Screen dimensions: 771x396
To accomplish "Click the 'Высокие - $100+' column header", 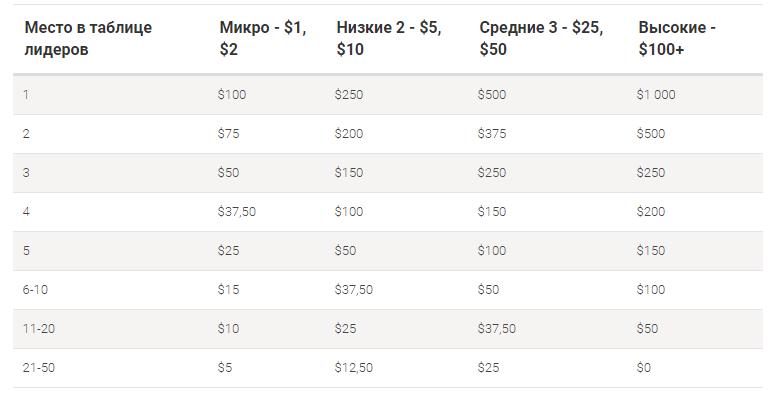I will coord(677,38).
